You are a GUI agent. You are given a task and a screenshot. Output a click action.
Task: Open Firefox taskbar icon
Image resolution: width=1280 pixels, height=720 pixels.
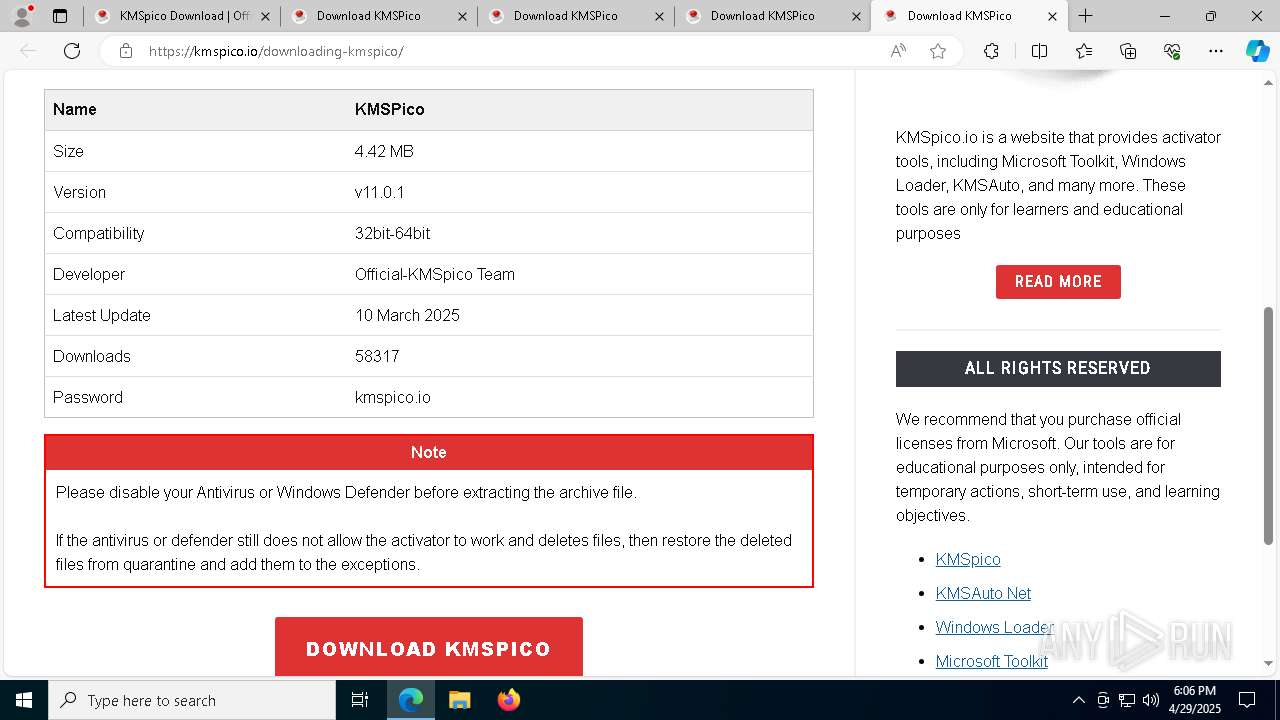[508, 700]
